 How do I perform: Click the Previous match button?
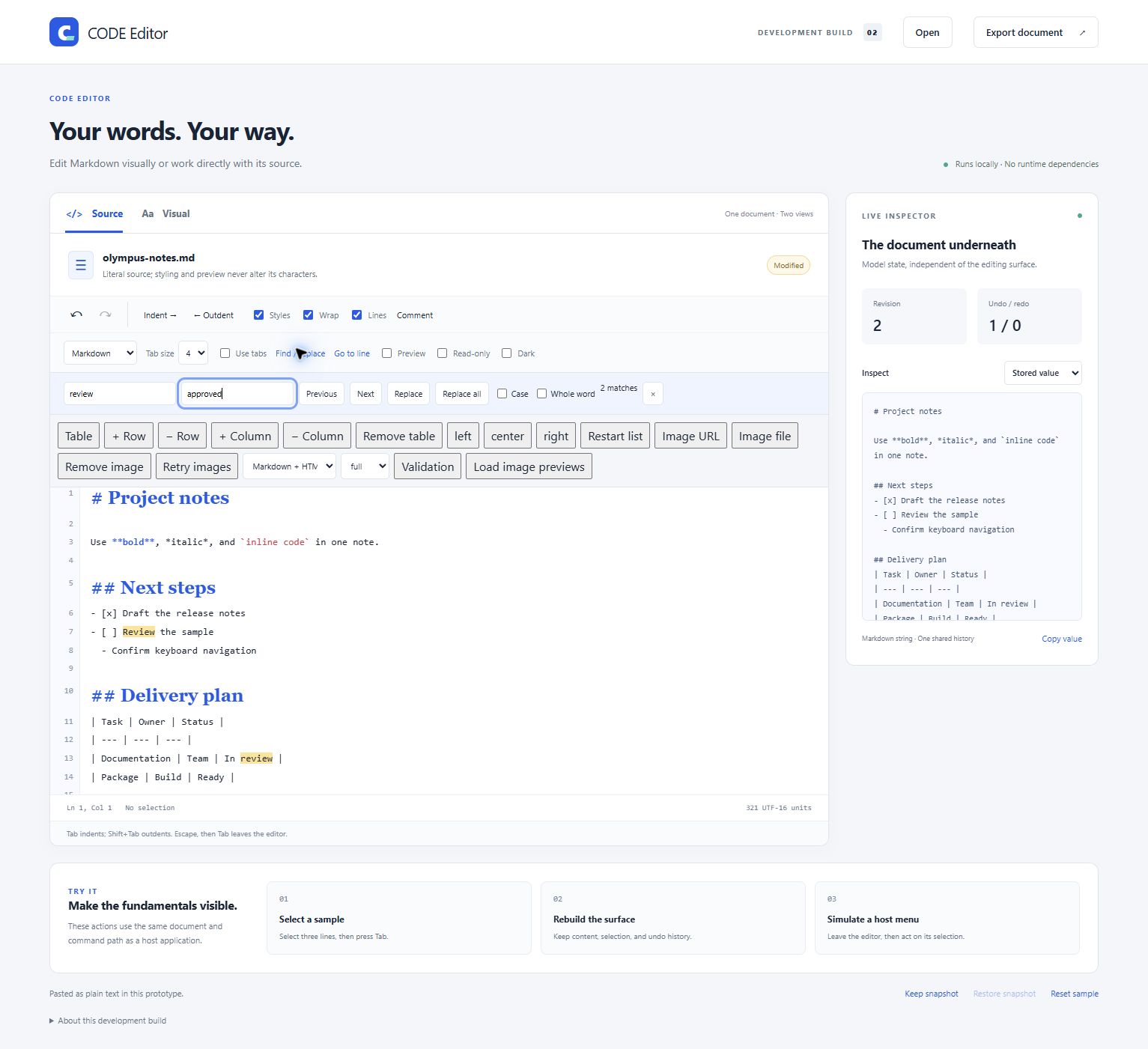321,394
